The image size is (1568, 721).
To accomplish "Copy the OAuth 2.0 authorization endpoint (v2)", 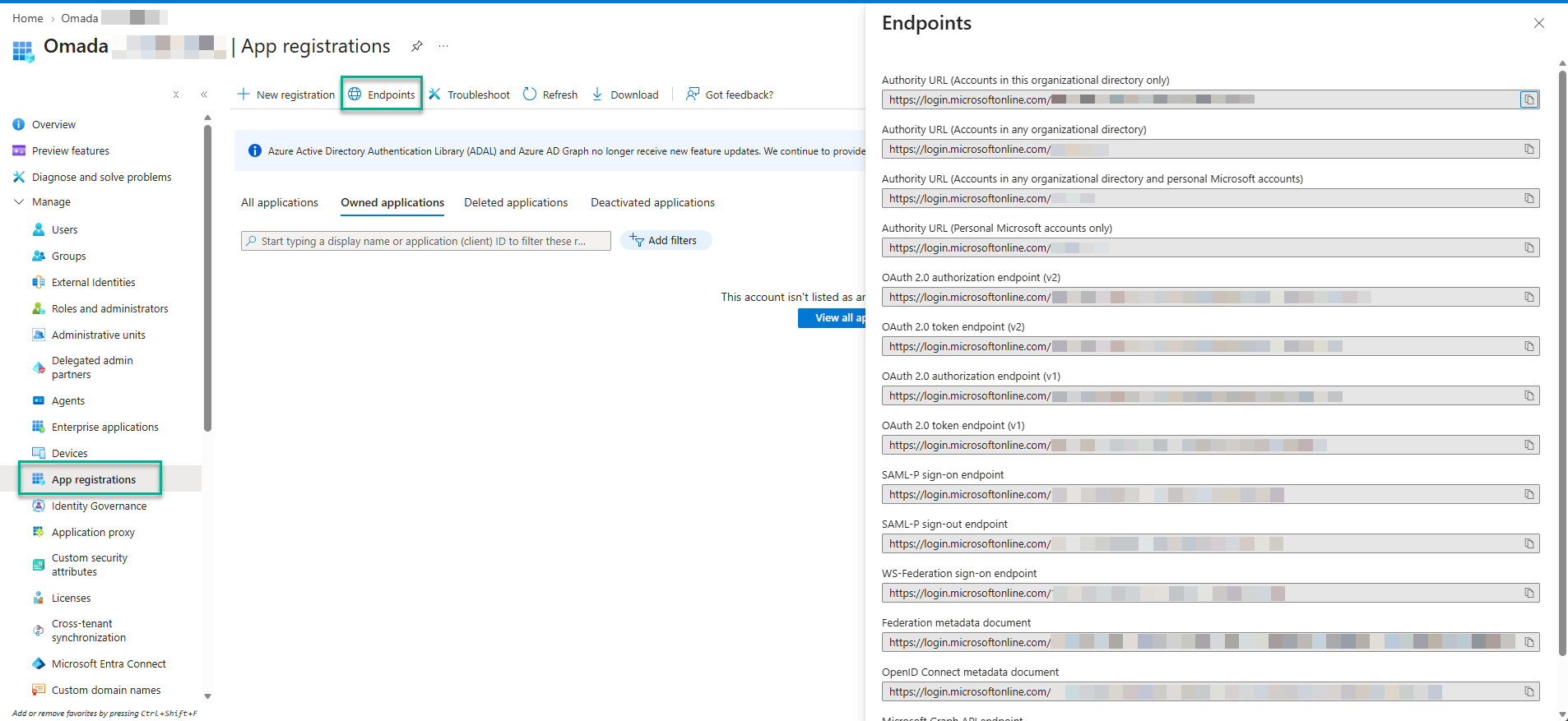I will (x=1529, y=297).
